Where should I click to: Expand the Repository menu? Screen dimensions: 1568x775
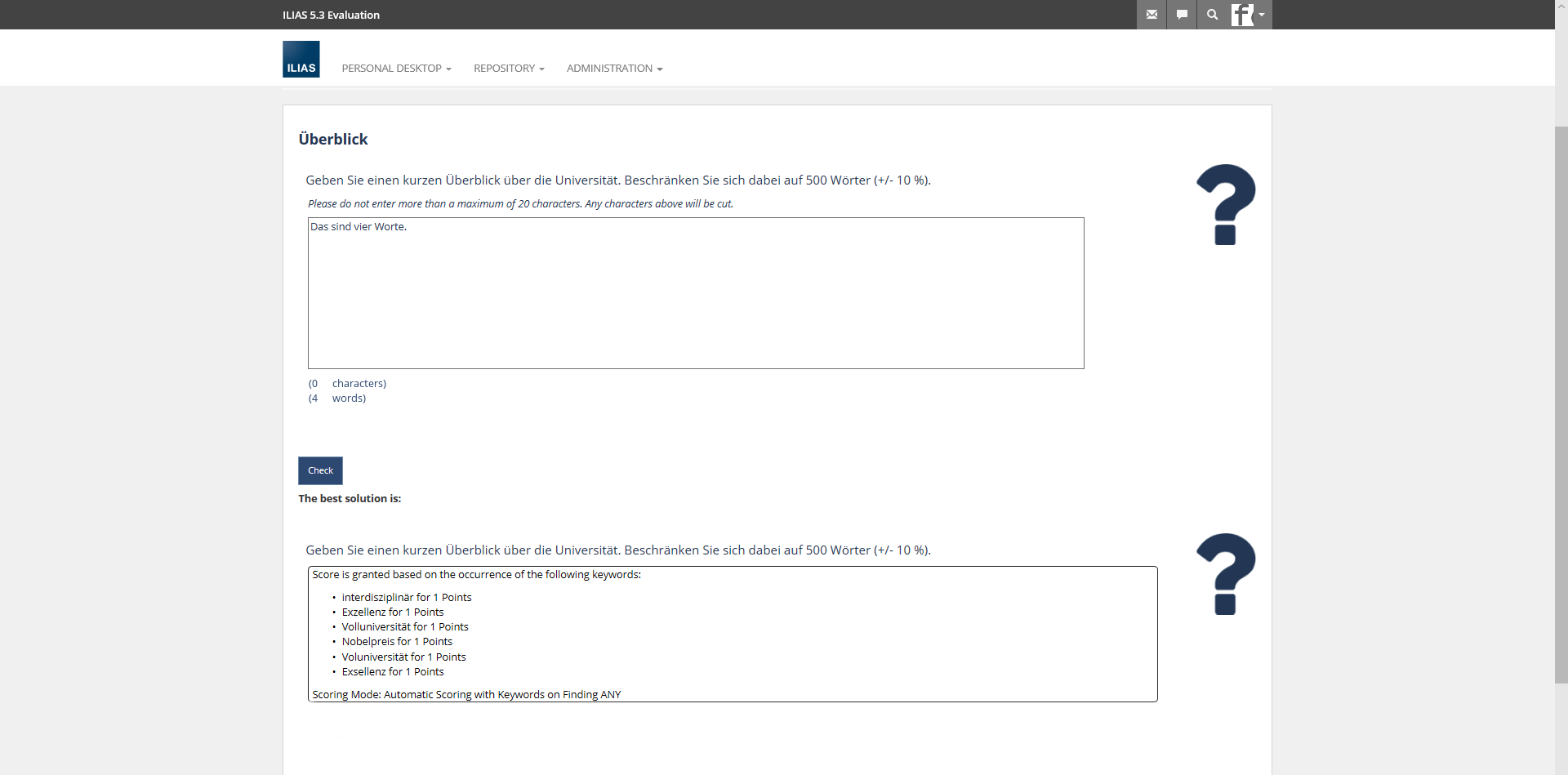pos(508,69)
